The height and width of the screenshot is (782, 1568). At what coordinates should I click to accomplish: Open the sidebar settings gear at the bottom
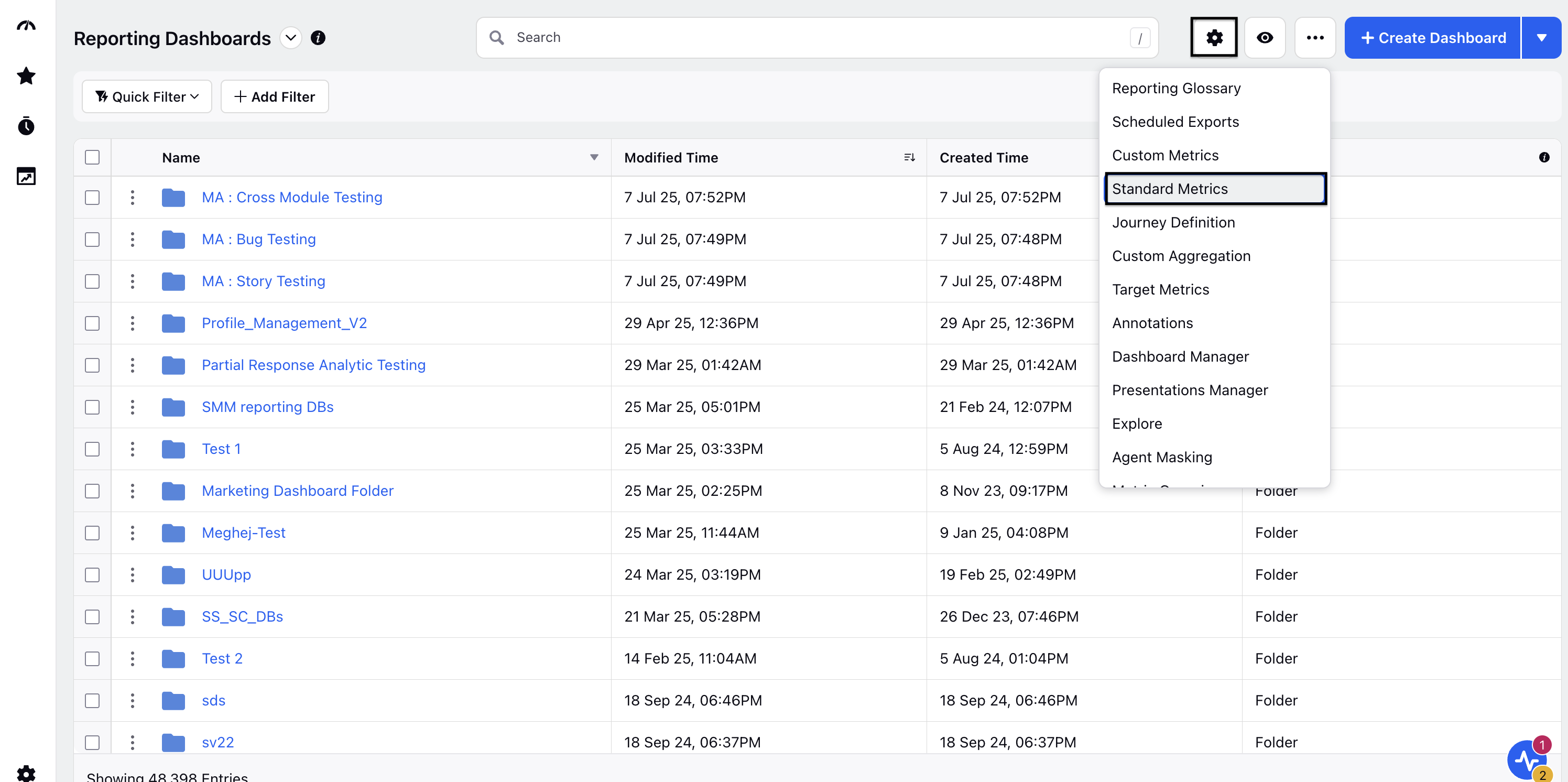point(26,773)
